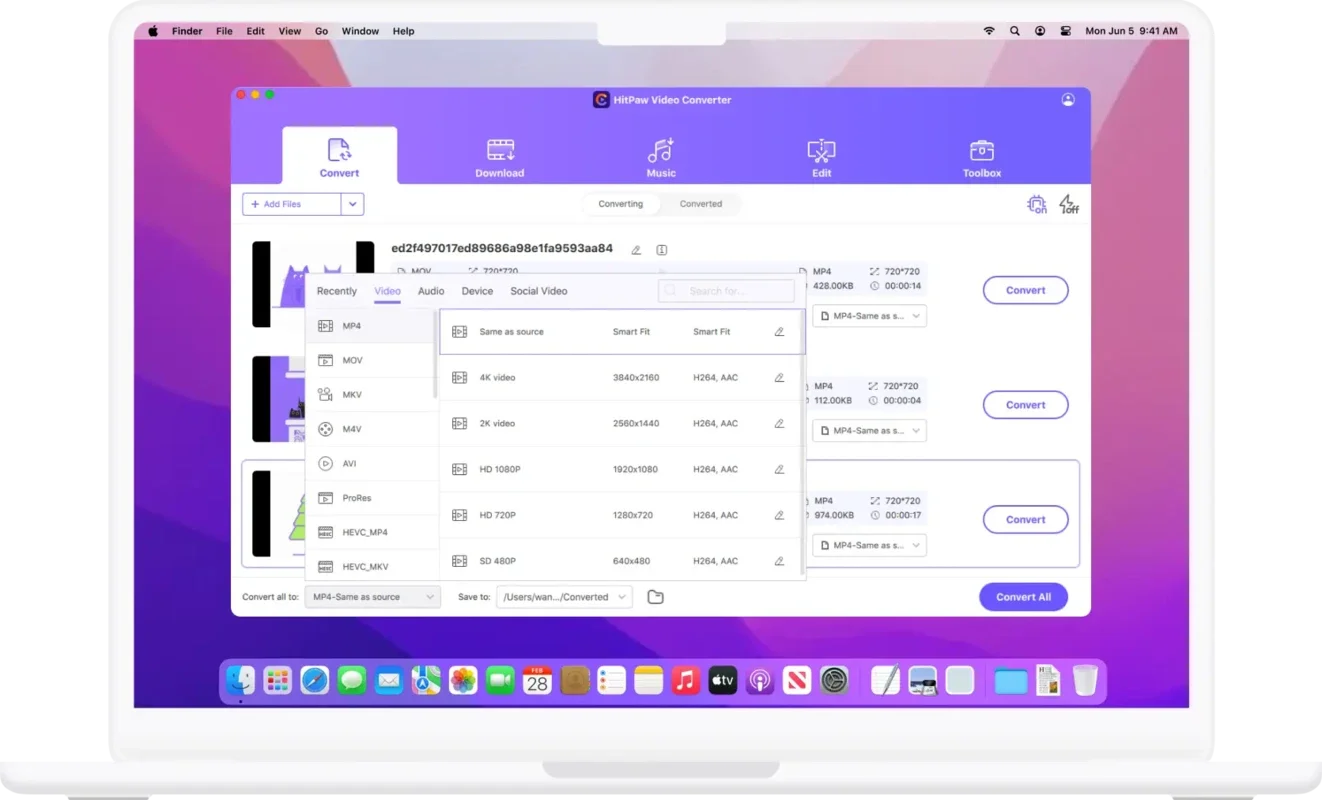Open the Save to path dropdown
Image resolution: width=1322 pixels, height=800 pixels.
point(564,597)
